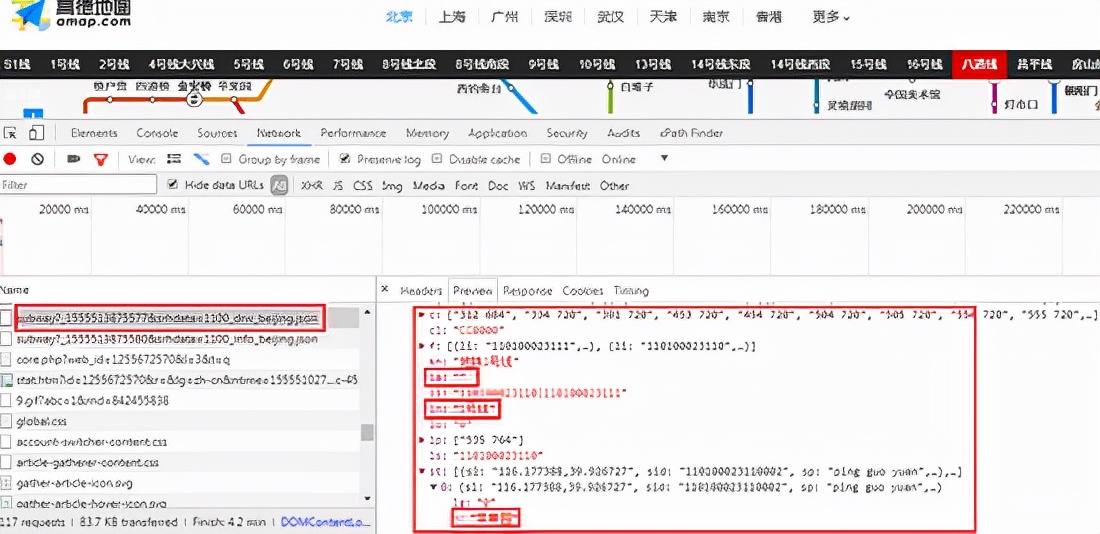
Task: Select the large request rows view icon
Action: 175,159
